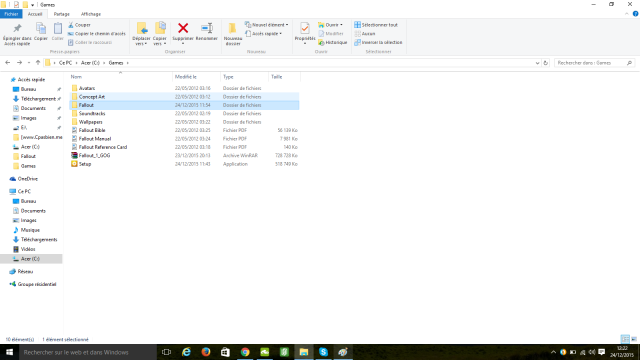Click Ce PC in the address path

click(x=65, y=63)
